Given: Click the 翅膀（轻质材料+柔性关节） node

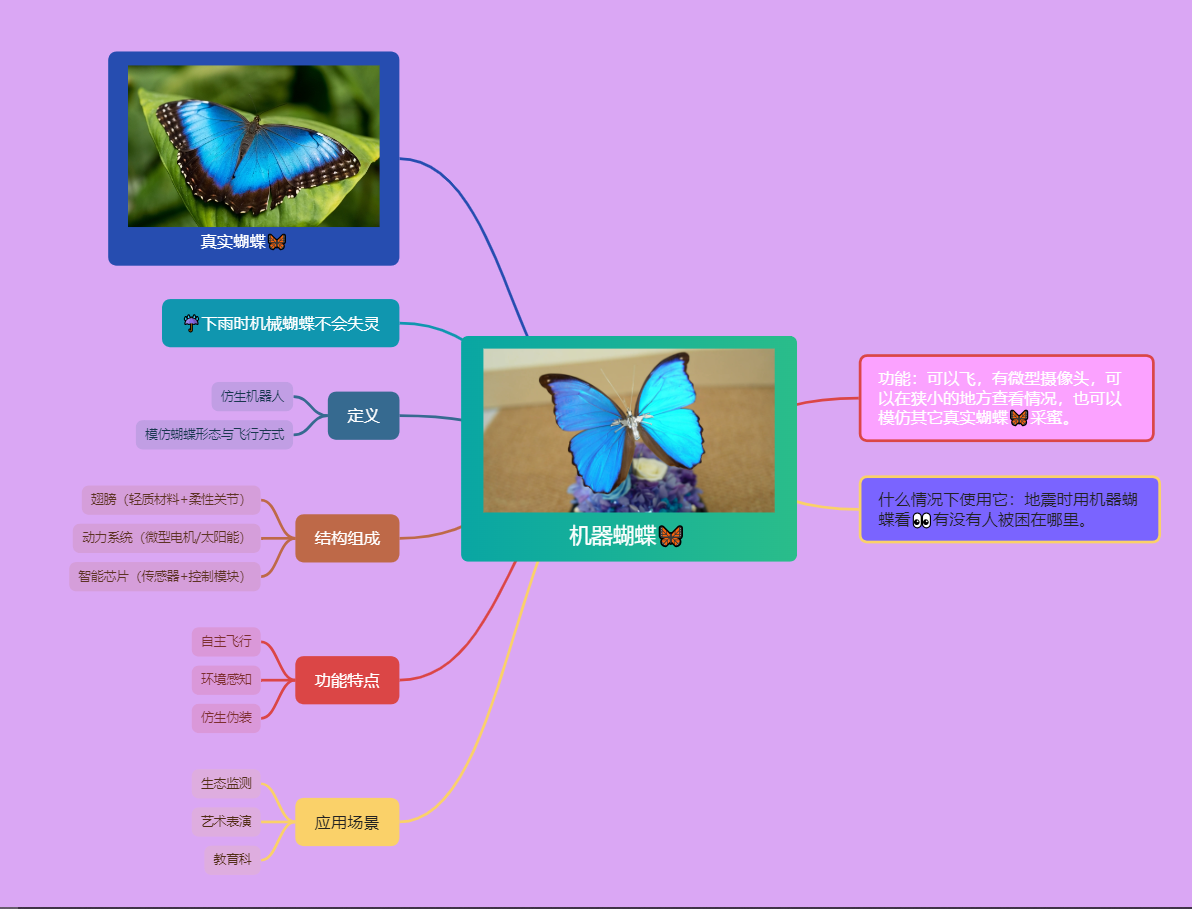Looking at the screenshot, I should pyautogui.click(x=171, y=499).
